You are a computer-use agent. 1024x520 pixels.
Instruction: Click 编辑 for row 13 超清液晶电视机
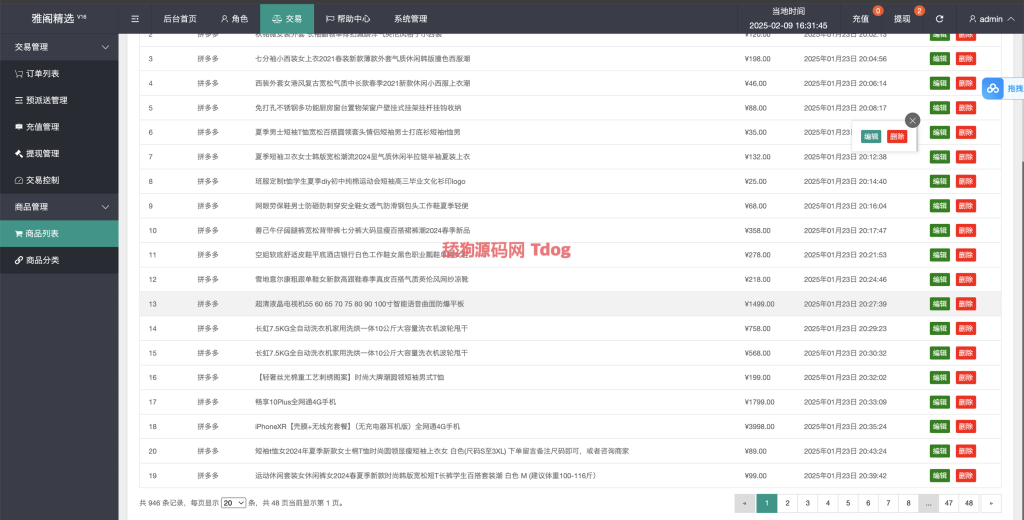point(940,303)
